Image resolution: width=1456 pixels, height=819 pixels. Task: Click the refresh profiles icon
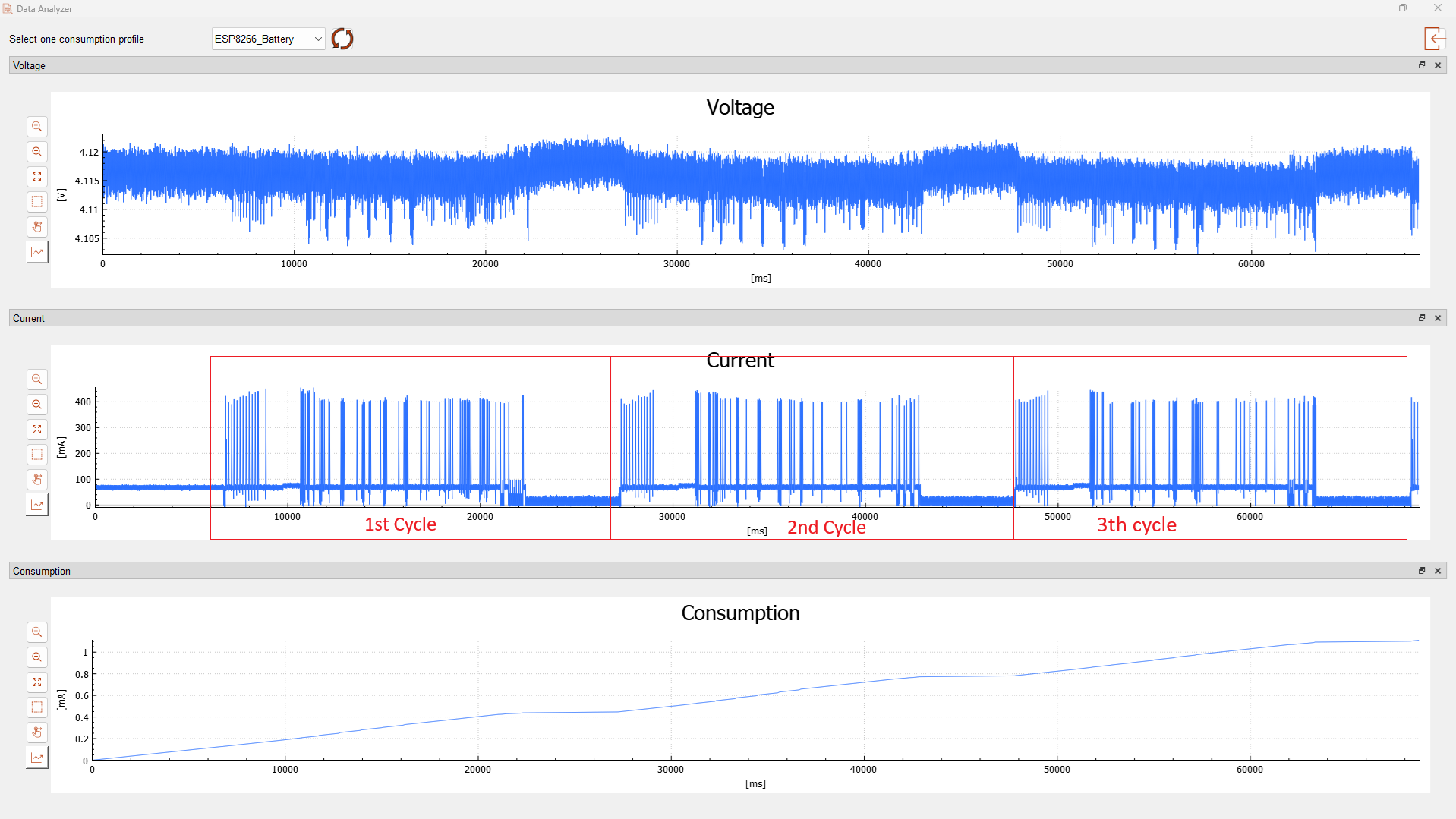tap(342, 39)
